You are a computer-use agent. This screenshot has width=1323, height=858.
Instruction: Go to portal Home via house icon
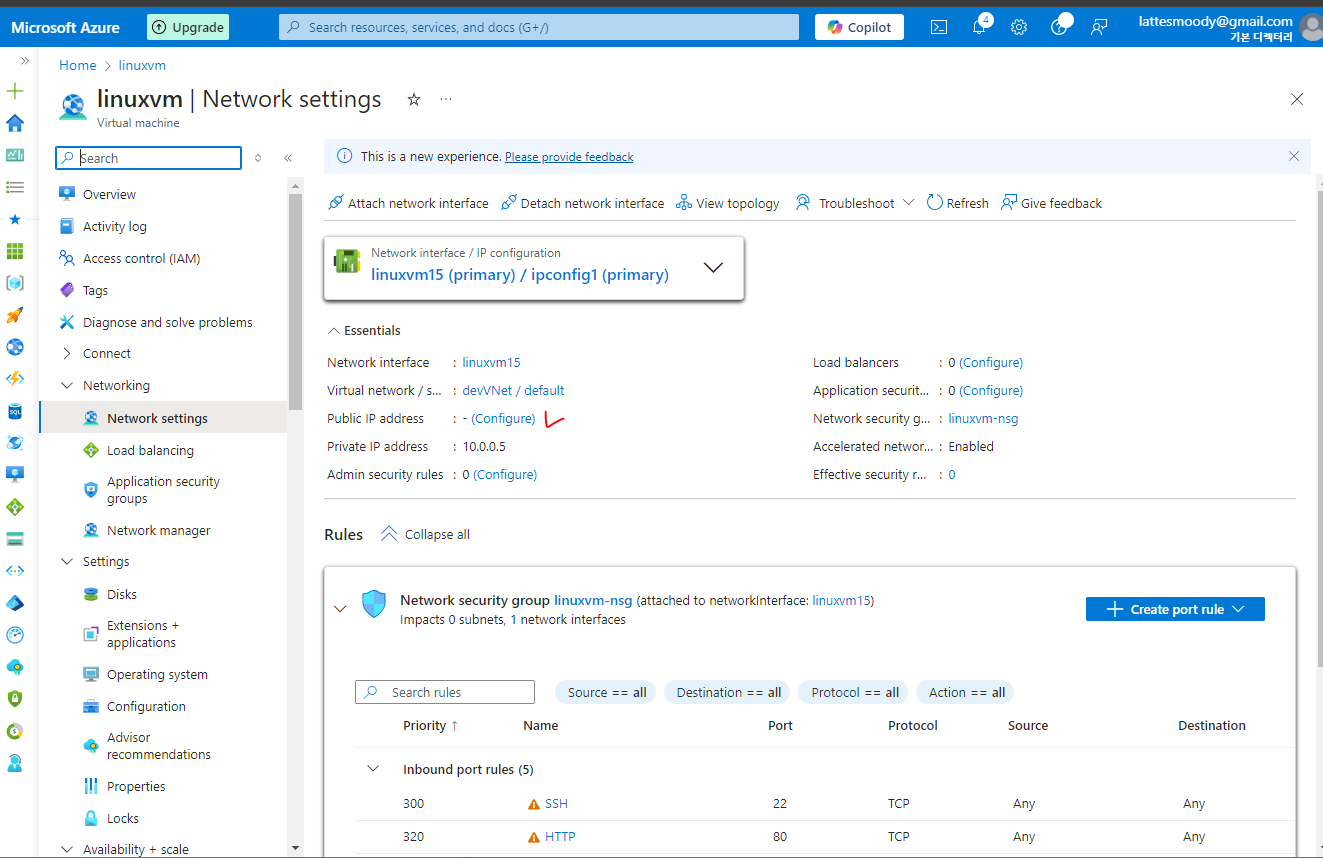click(x=15, y=123)
